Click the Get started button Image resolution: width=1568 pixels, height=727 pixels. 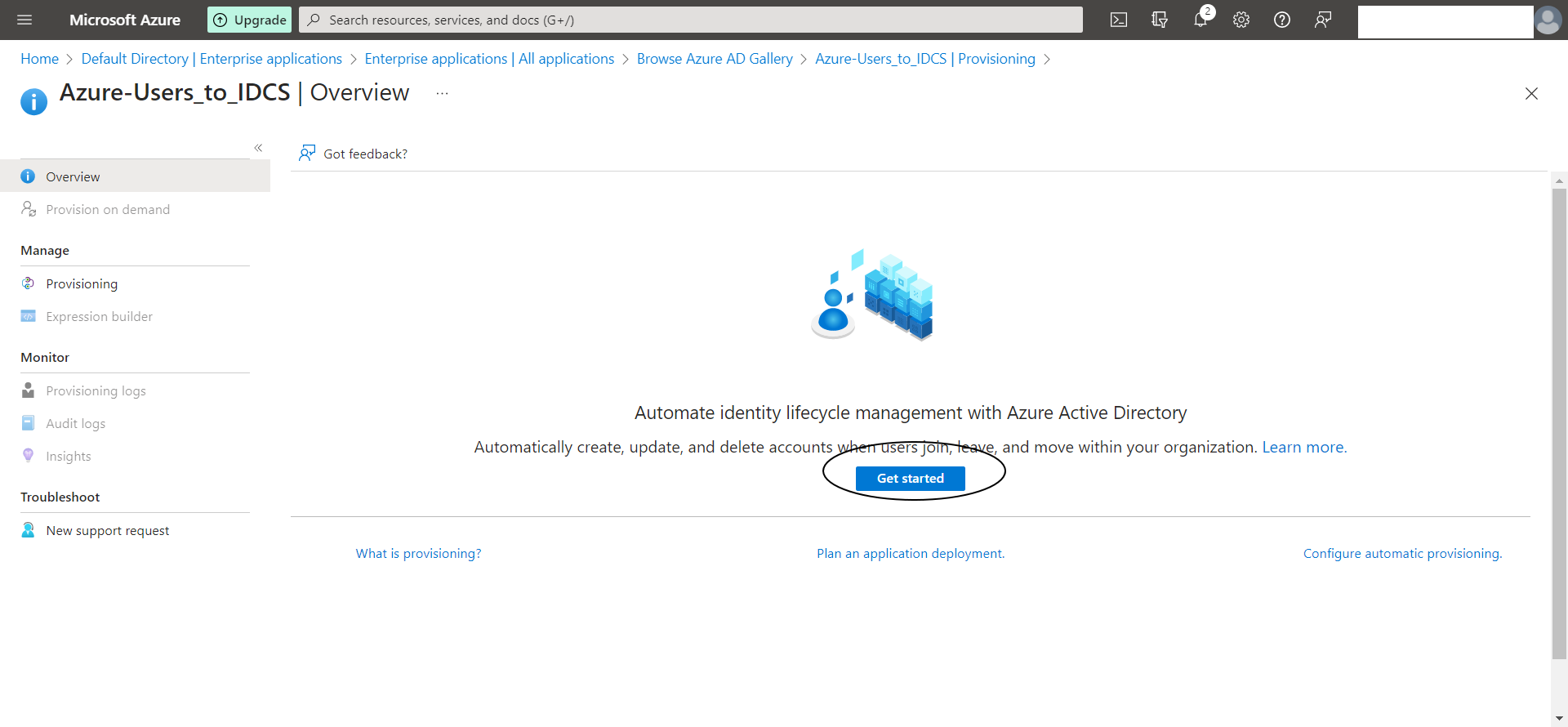[x=911, y=479]
